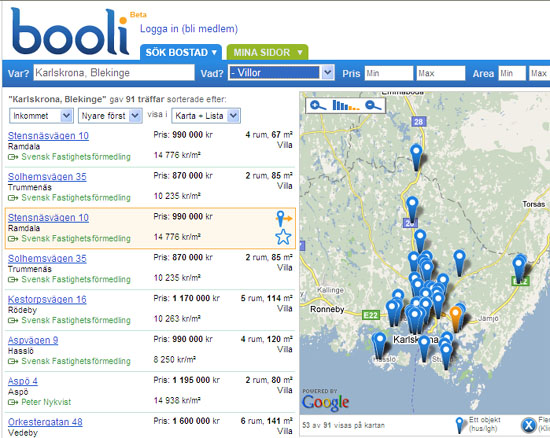Image resolution: width=550 pixels, height=438 pixels.
Task: Click the agent arrow icon under Rödeby
Action: point(13,321)
